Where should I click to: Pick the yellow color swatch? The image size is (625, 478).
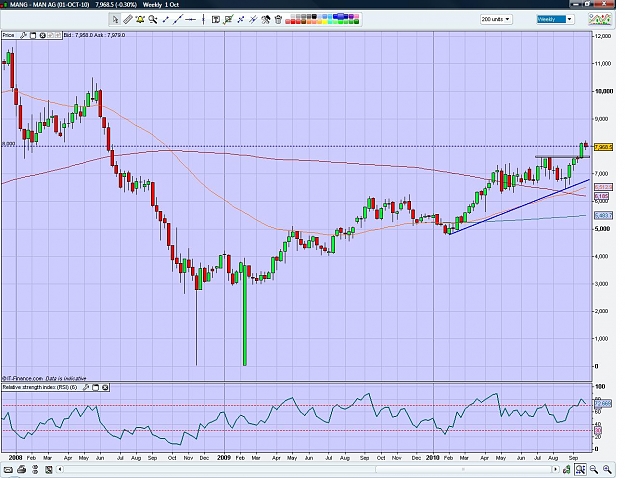(325, 22)
